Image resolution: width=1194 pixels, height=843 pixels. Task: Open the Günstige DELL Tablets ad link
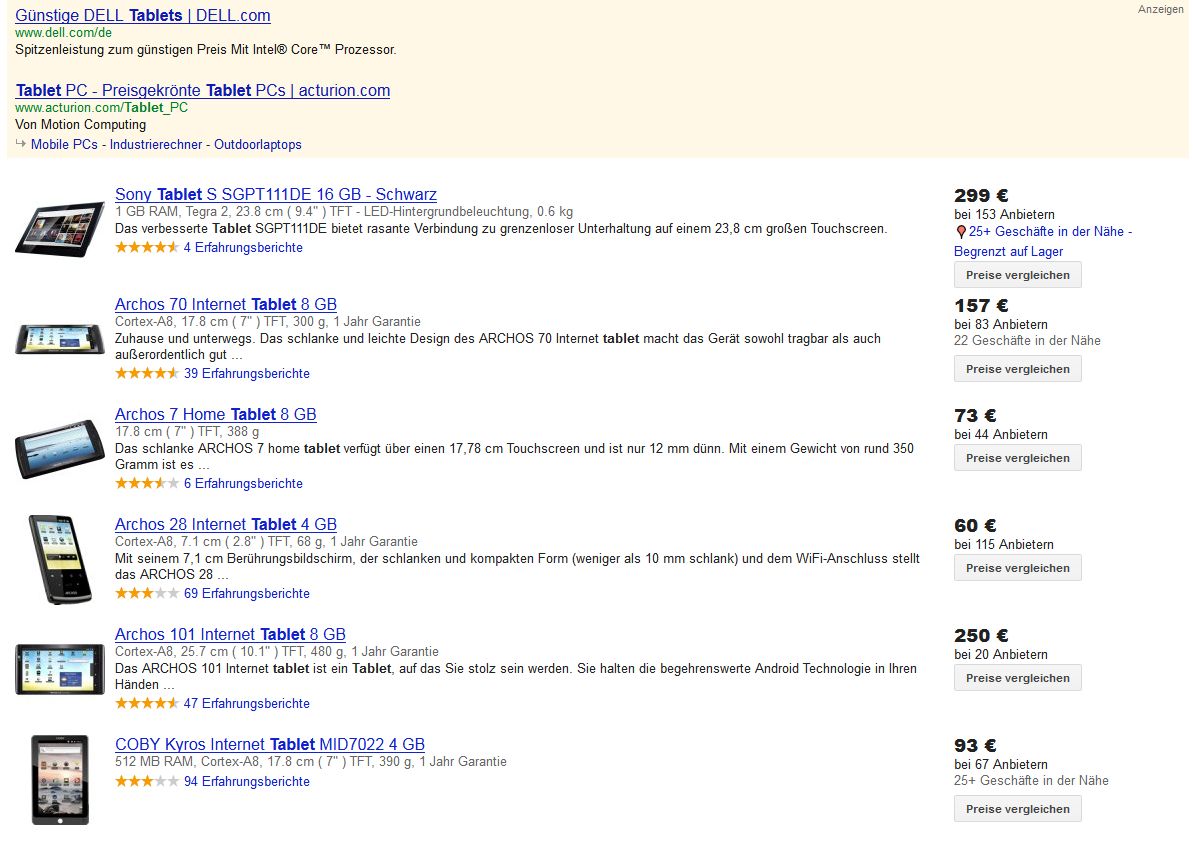142,15
